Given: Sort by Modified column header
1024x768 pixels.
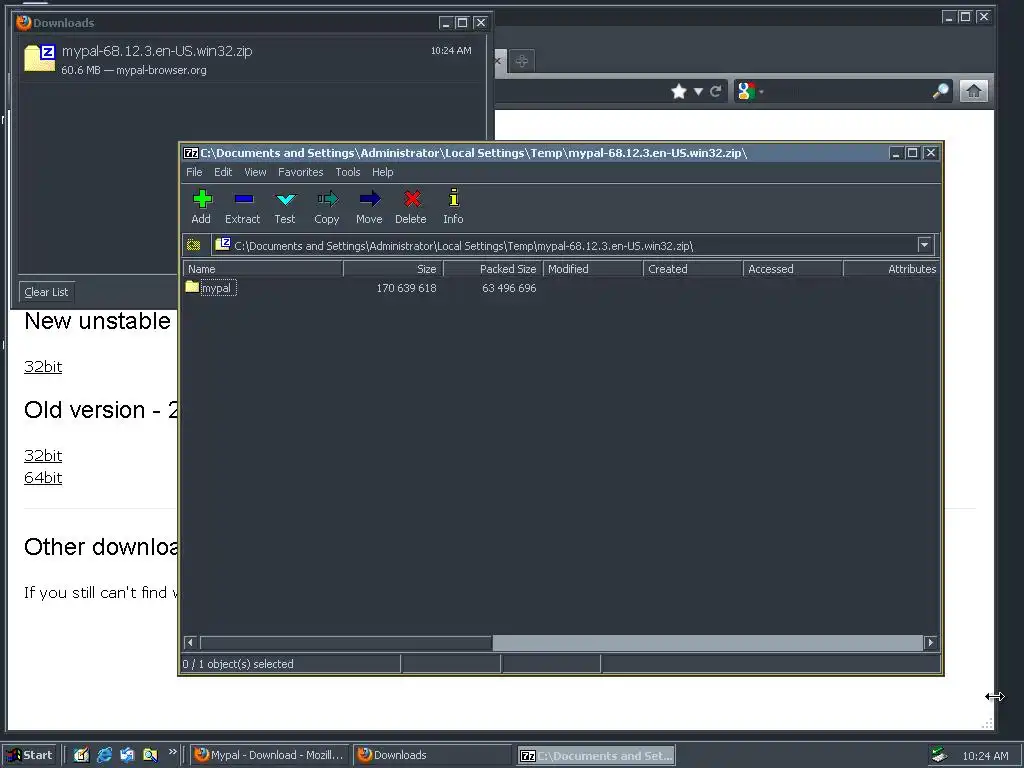Looking at the screenshot, I should click(x=592, y=269).
